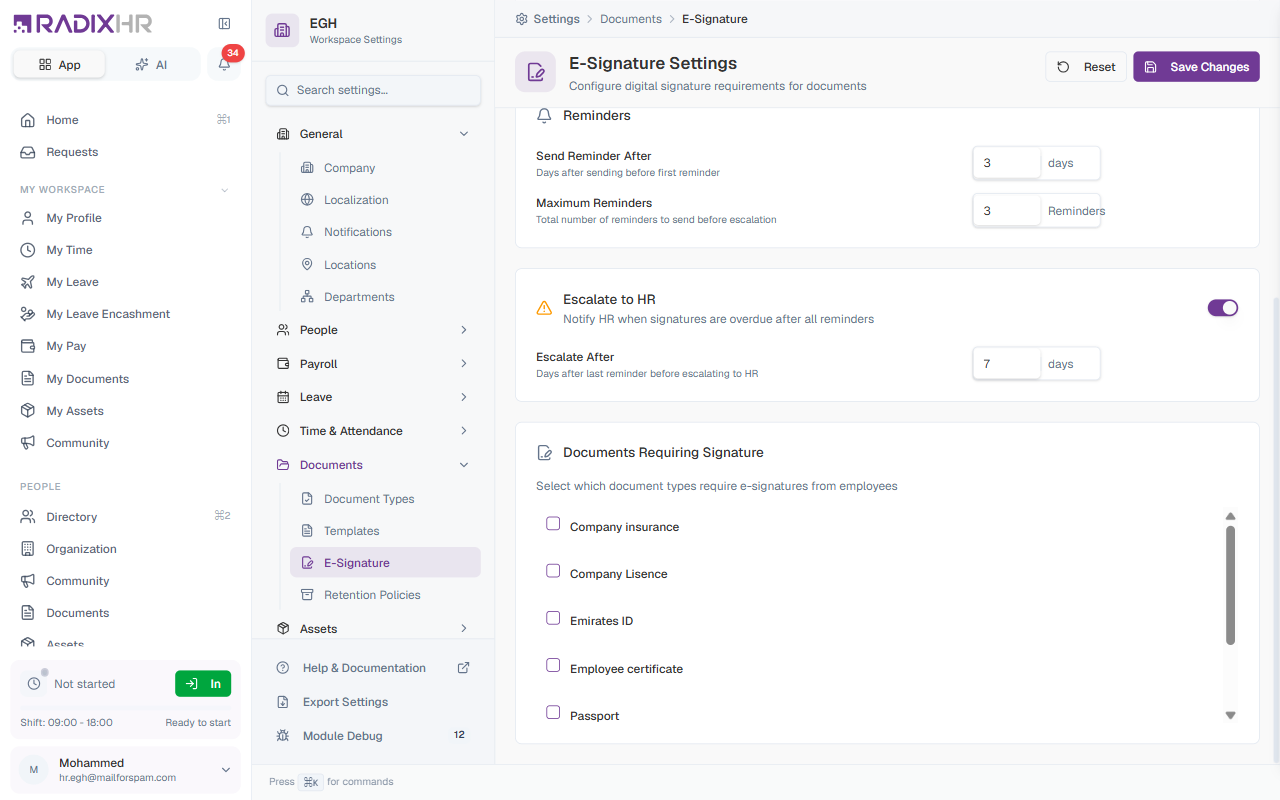
Task: Click the Directory people icon
Action: coord(28,517)
